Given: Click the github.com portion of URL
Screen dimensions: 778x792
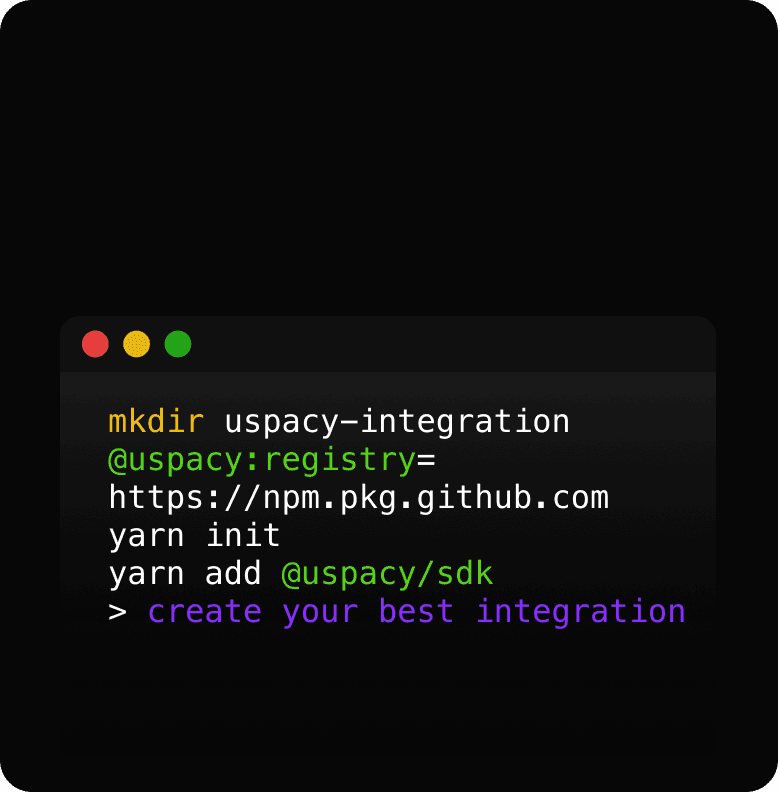Looking at the screenshot, I should [x=513, y=499].
